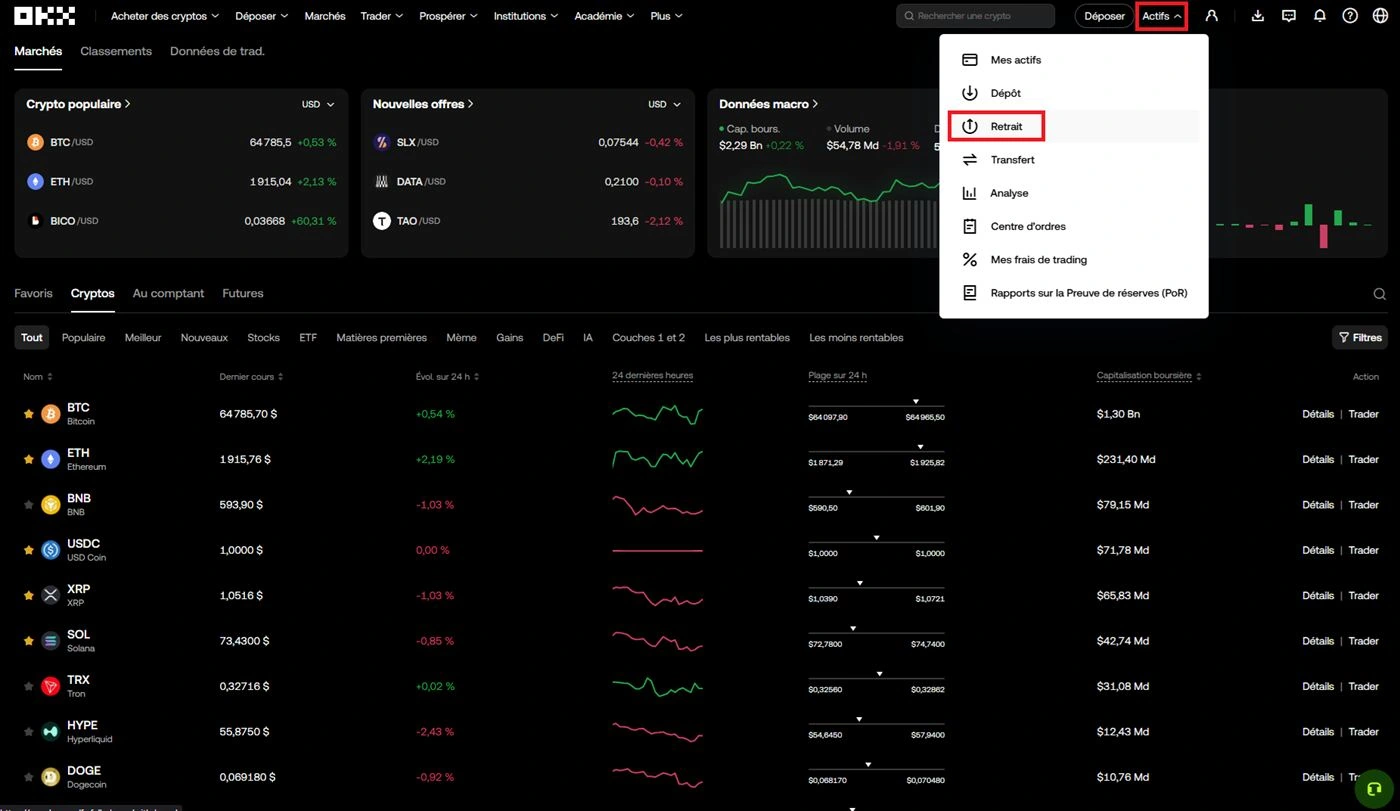Click the Hyperliquid coin icon in table

[x=51, y=732]
